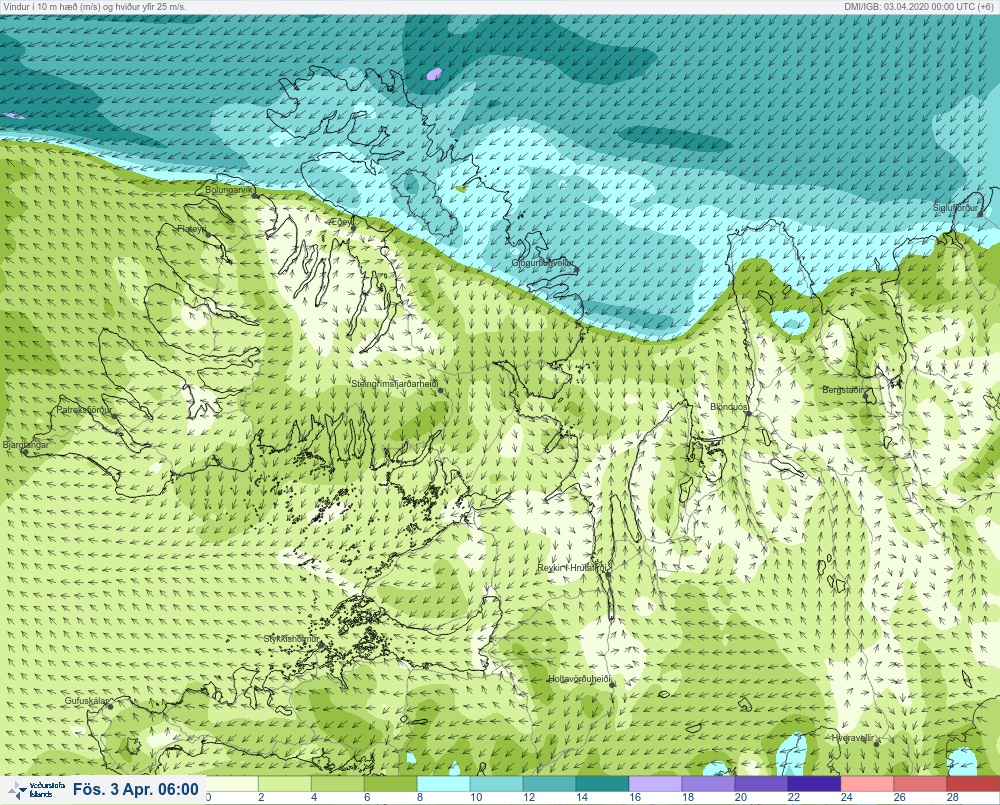The height and width of the screenshot is (805, 1000).
Task: Select the Bjargtangar station label
Action: click(26, 445)
